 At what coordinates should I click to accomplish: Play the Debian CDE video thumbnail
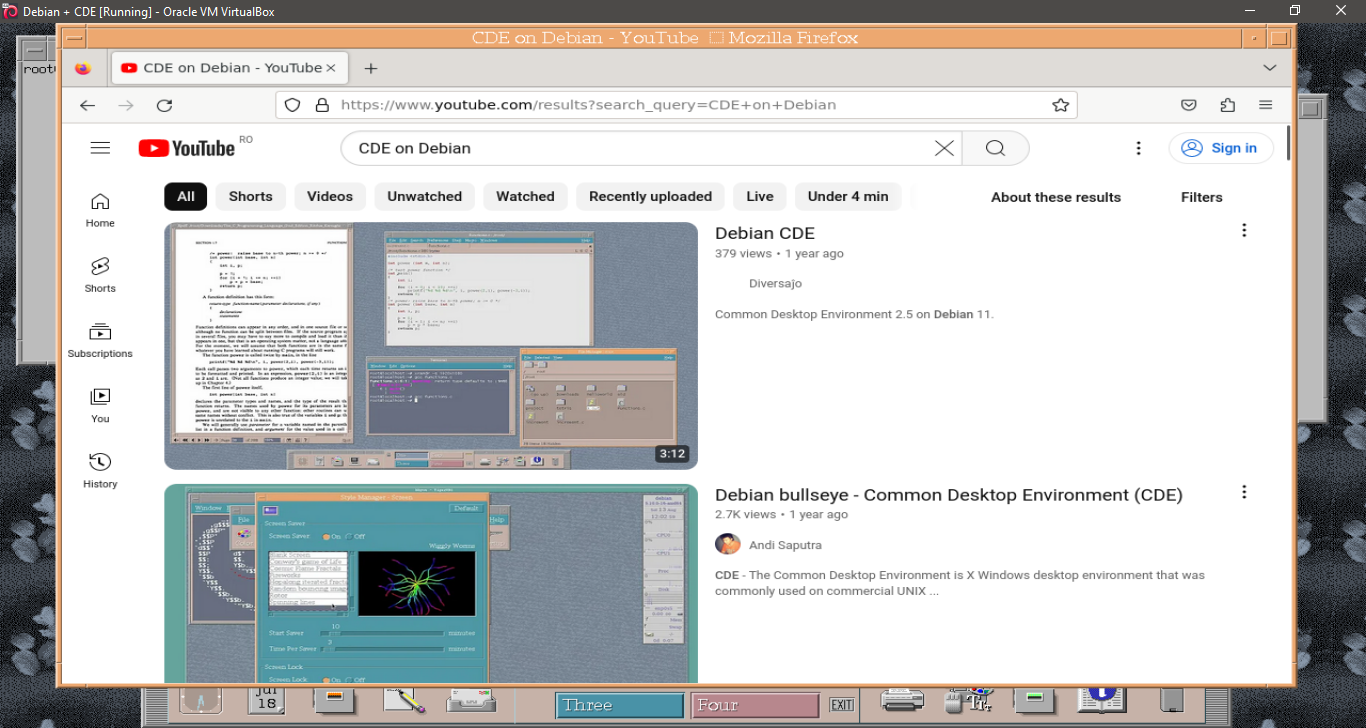pos(430,345)
